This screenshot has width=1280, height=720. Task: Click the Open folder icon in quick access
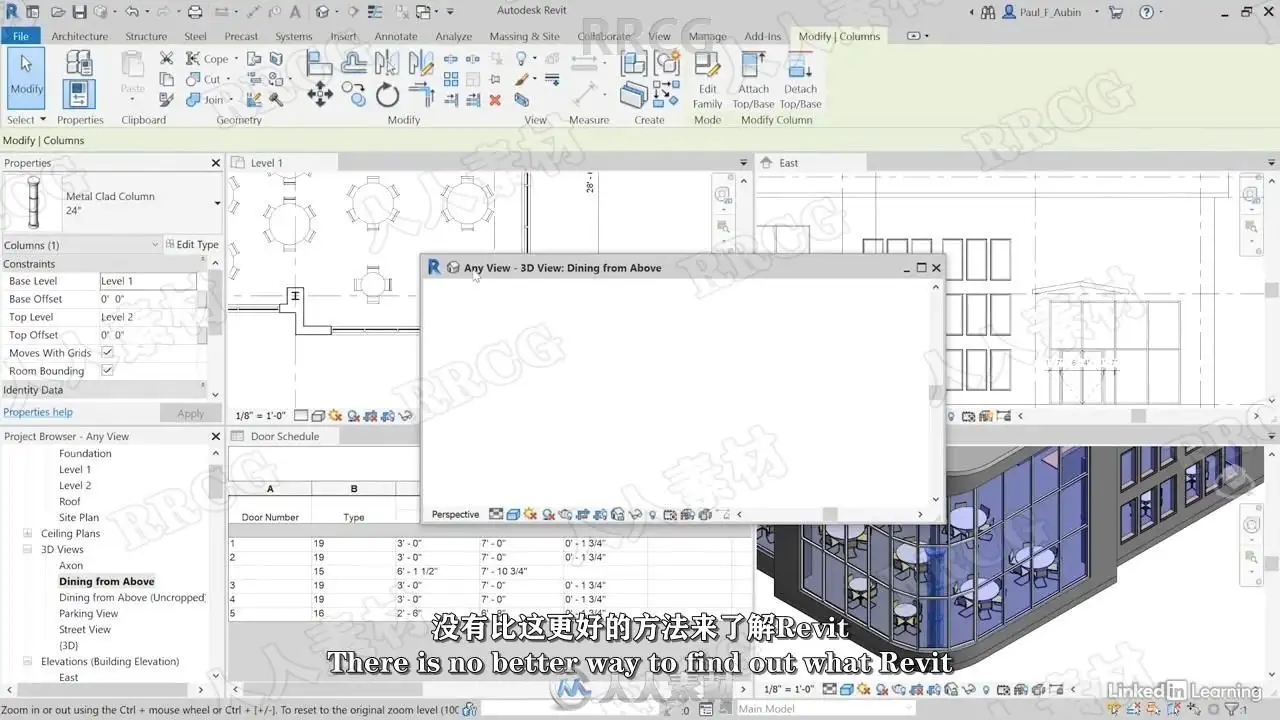[x=56, y=12]
